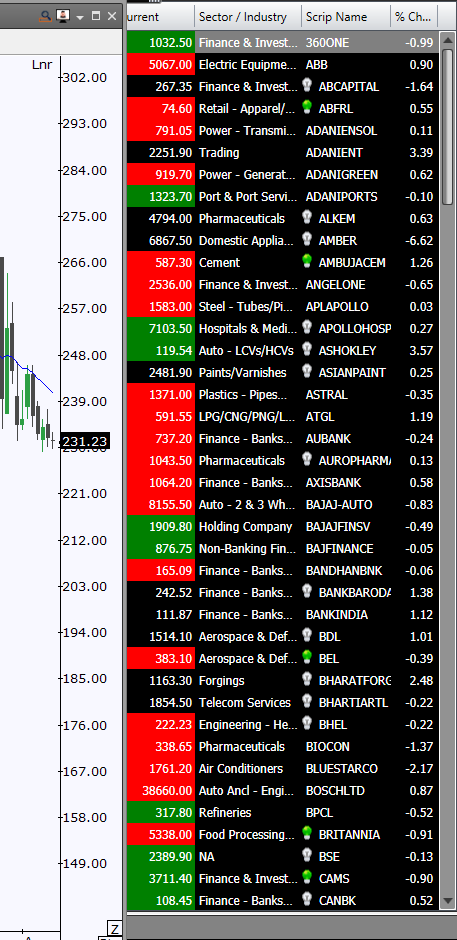Screen dimensions: 457x940
Task: Click the bulb icon beside BHARTIARTL
Action: [307, 702]
